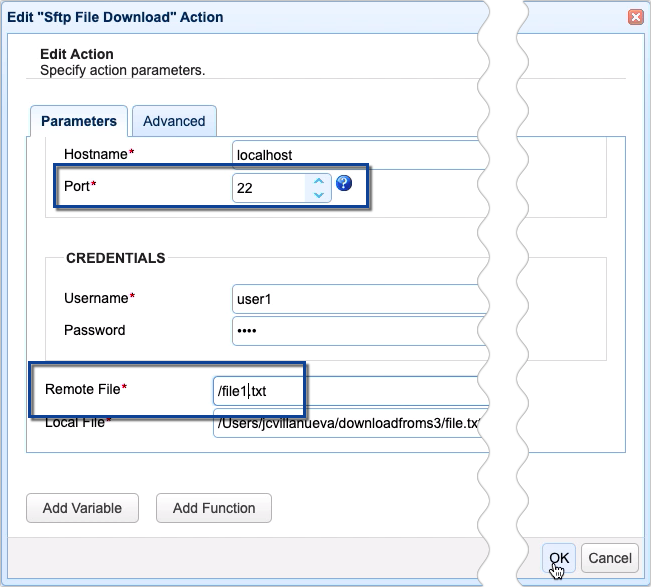
Task: Cancel editing the action
Action: [x=610, y=558]
